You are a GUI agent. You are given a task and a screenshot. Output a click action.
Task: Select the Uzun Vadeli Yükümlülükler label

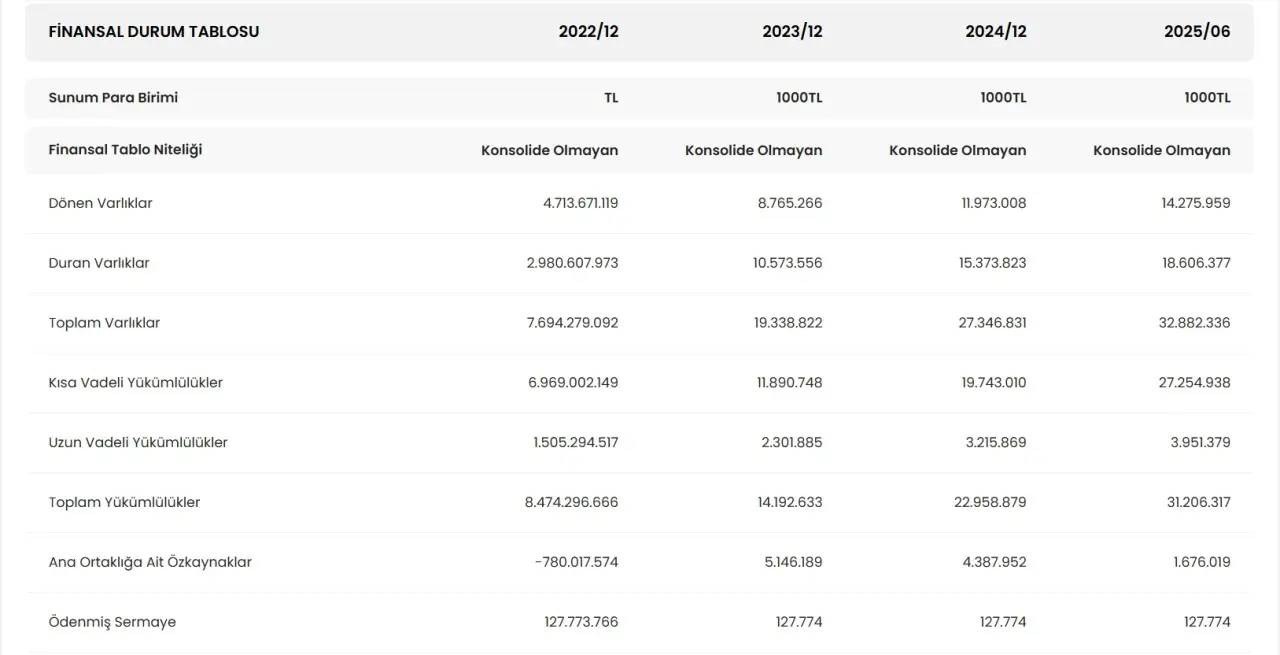138,443
